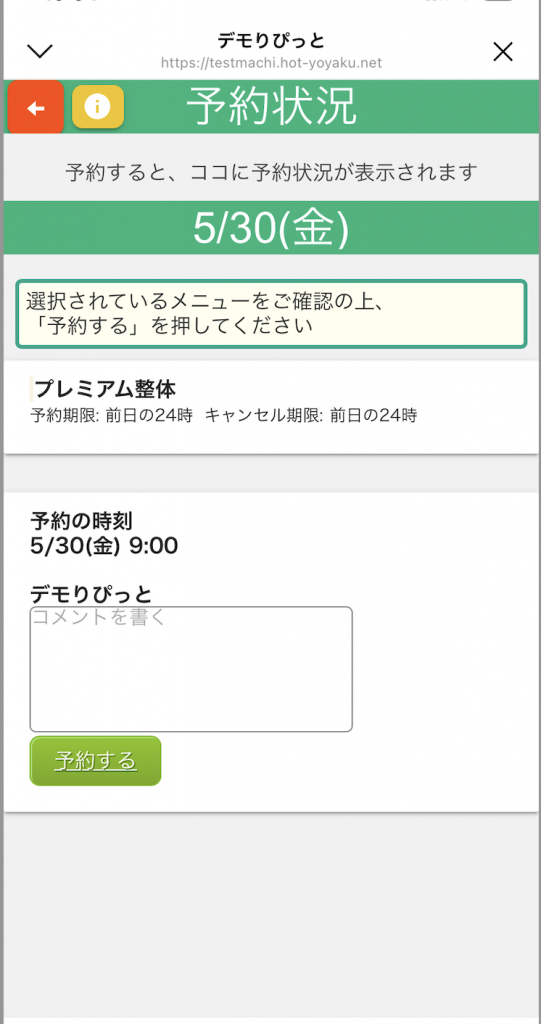Tap the 予約の時刻 heading
This screenshot has height=1024, width=541.
click(x=82, y=520)
